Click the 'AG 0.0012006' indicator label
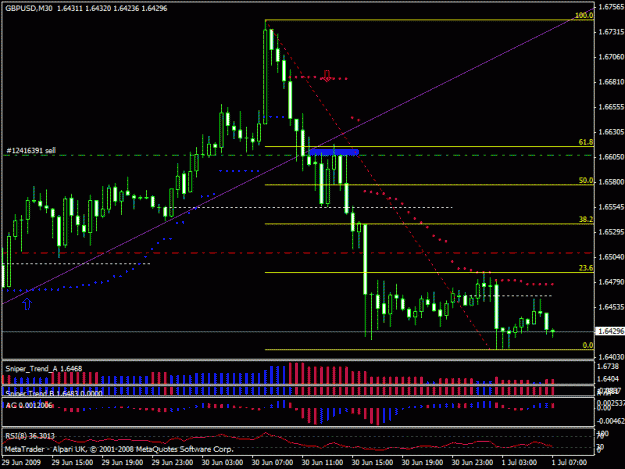This screenshot has width=625, height=469. click(29, 406)
